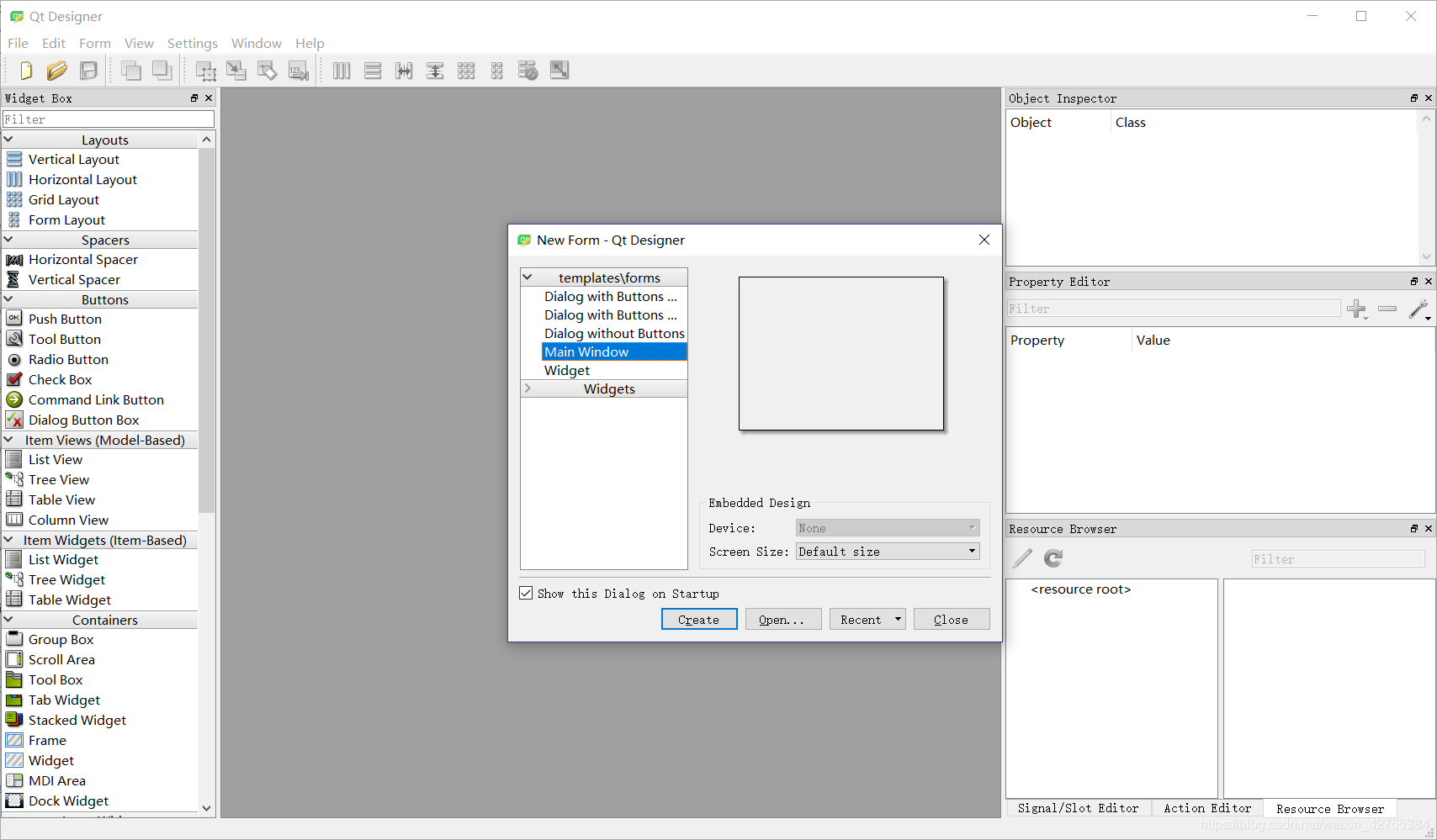Click the Save form toolbar icon

[88, 71]
